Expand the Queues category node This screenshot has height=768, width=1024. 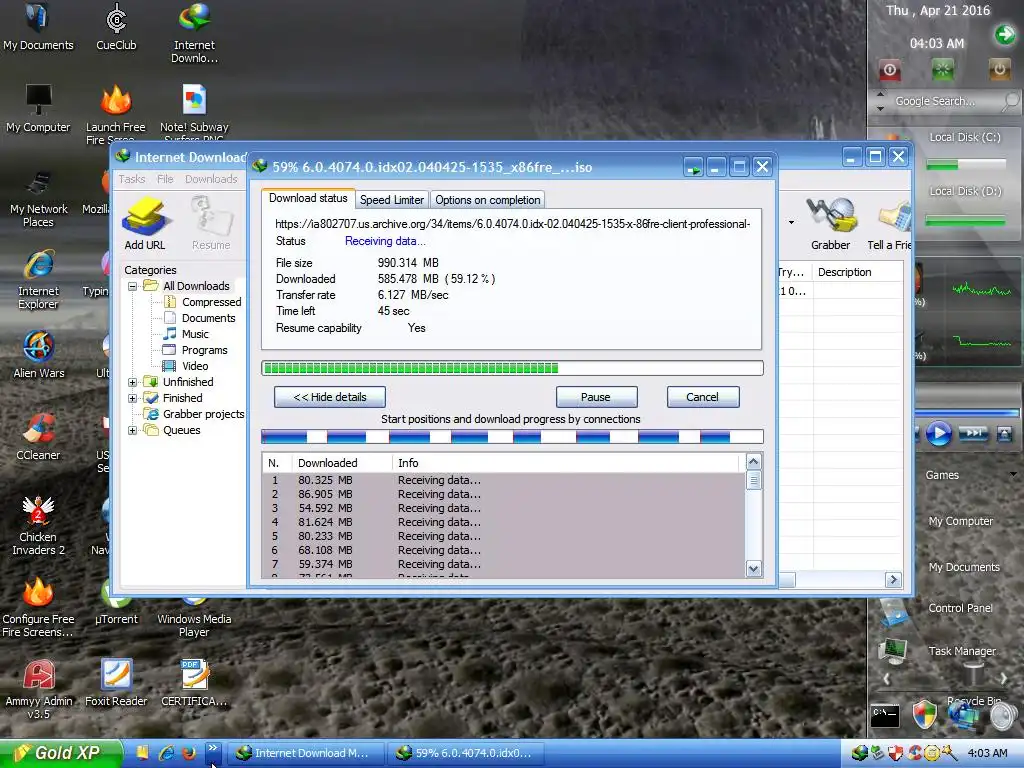[133, 430]
